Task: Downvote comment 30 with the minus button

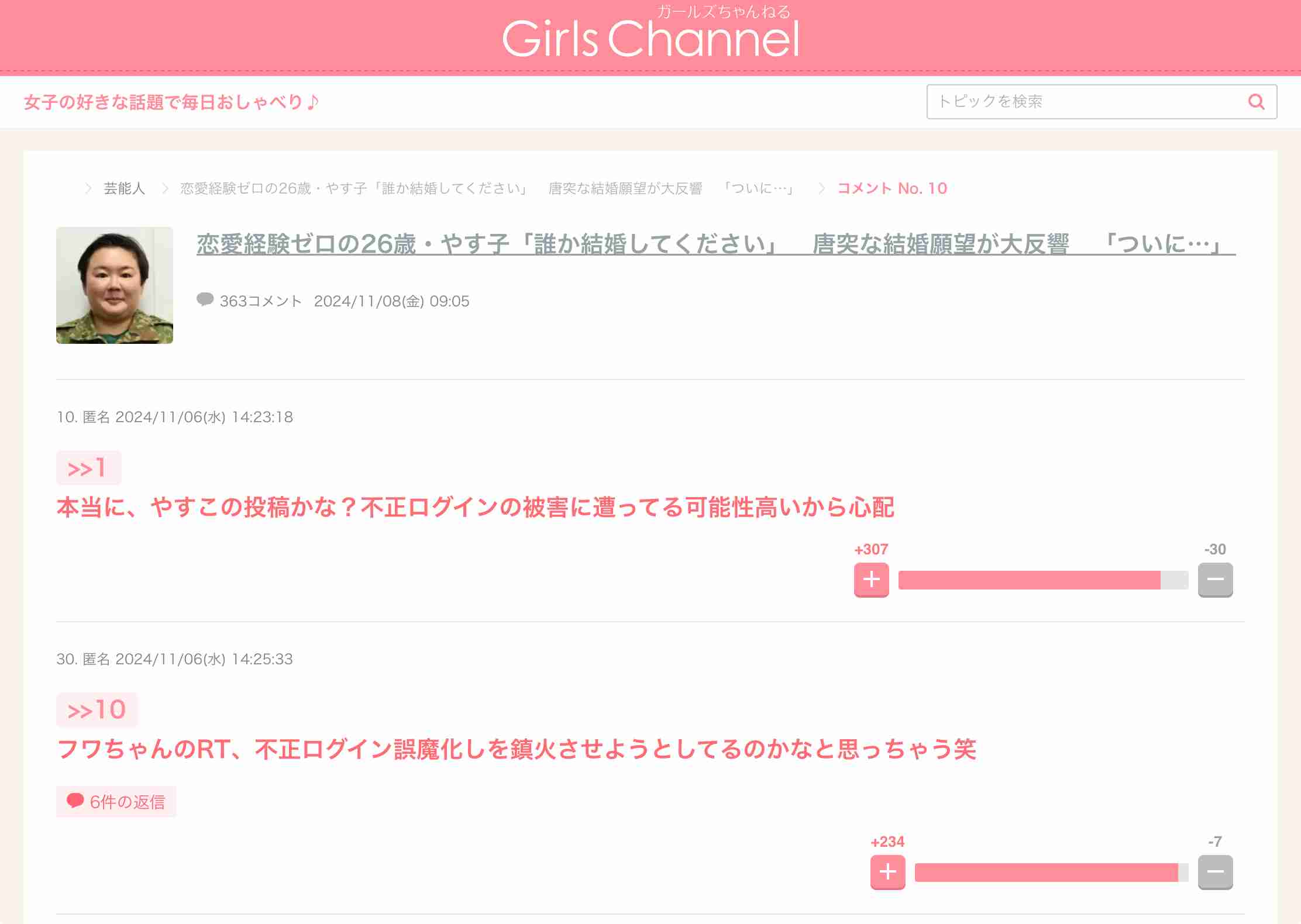Action: 1216,872
